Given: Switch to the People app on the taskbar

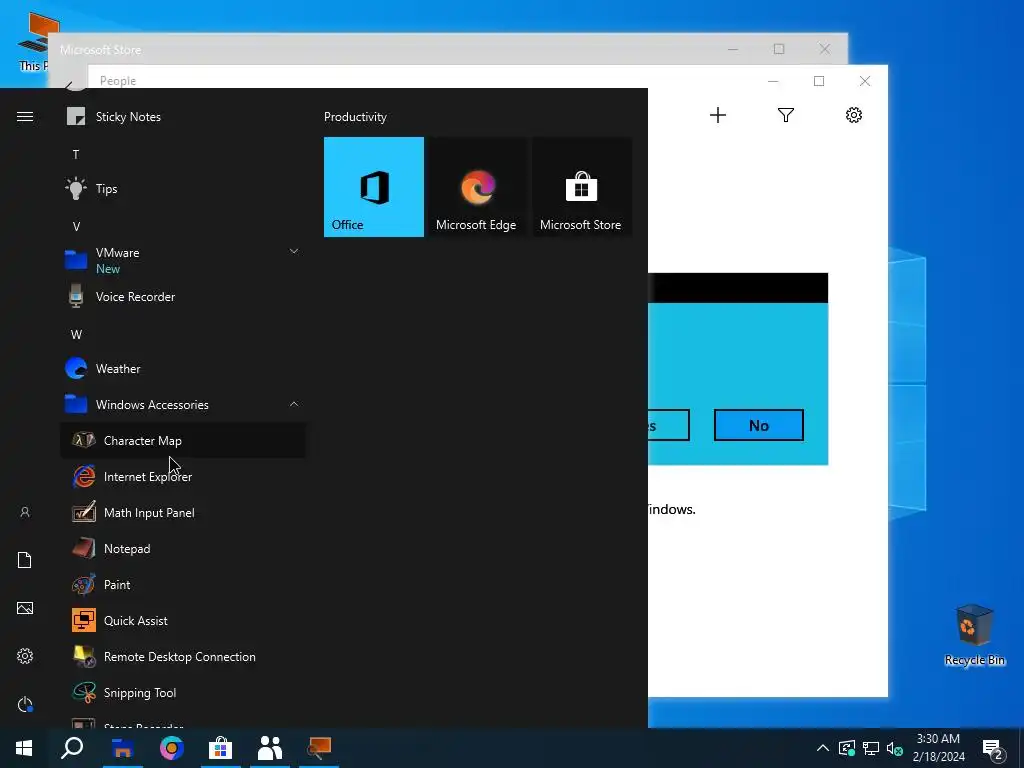Looking at the screenshot, I should coord(270,748).
